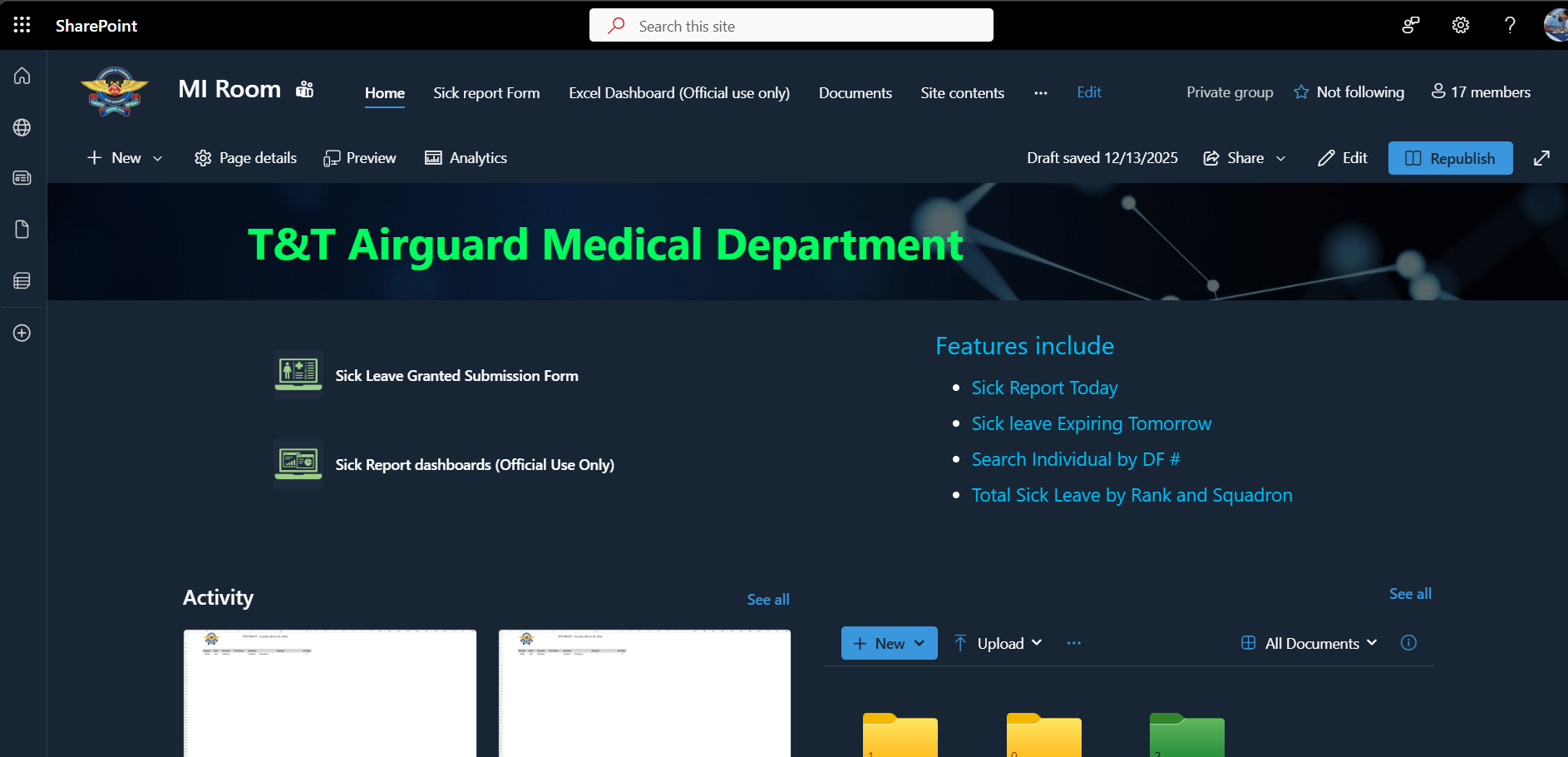The width and height of the screenshot is (1568, 757).
Task: Open the Documents navigation tab
Action: [855, 93]
